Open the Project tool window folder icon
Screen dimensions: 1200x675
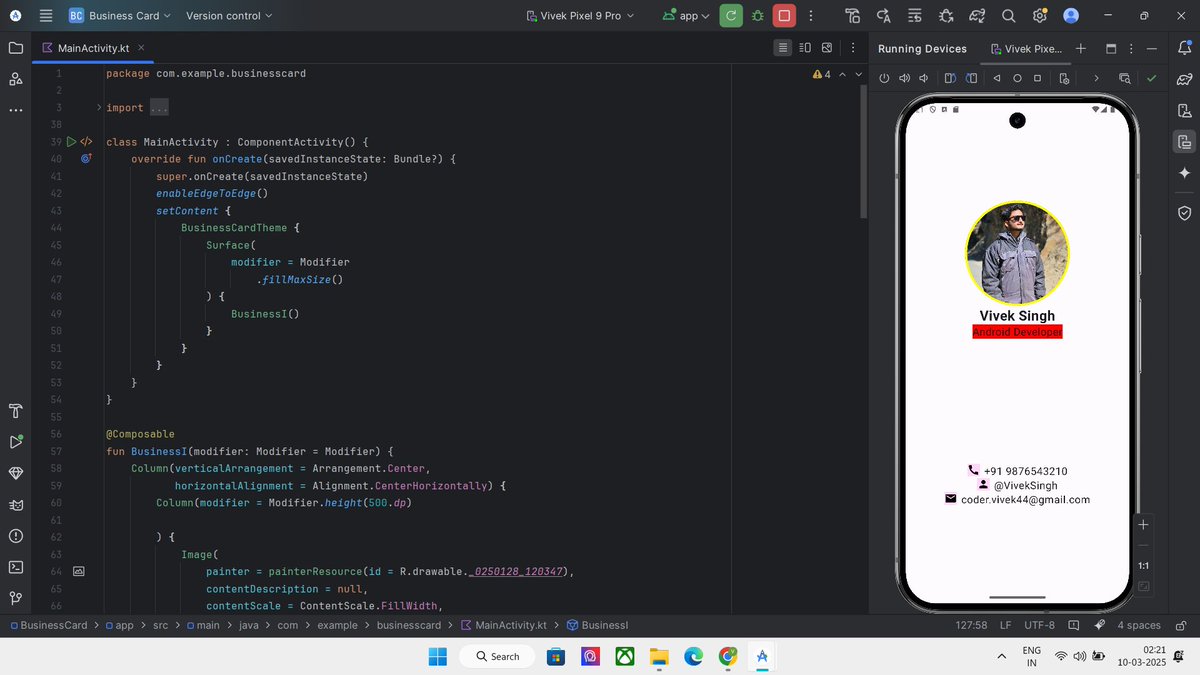[15, 48]
